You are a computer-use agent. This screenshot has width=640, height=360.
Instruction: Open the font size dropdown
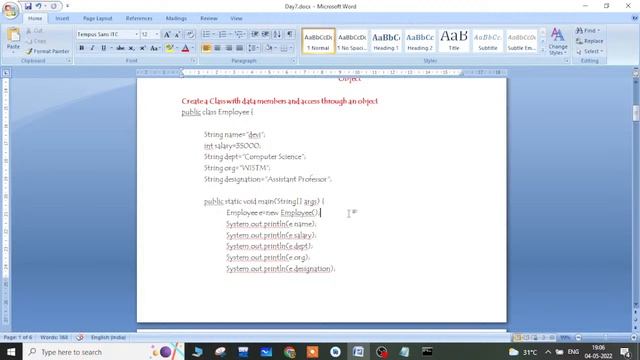[x=157, y=35]
